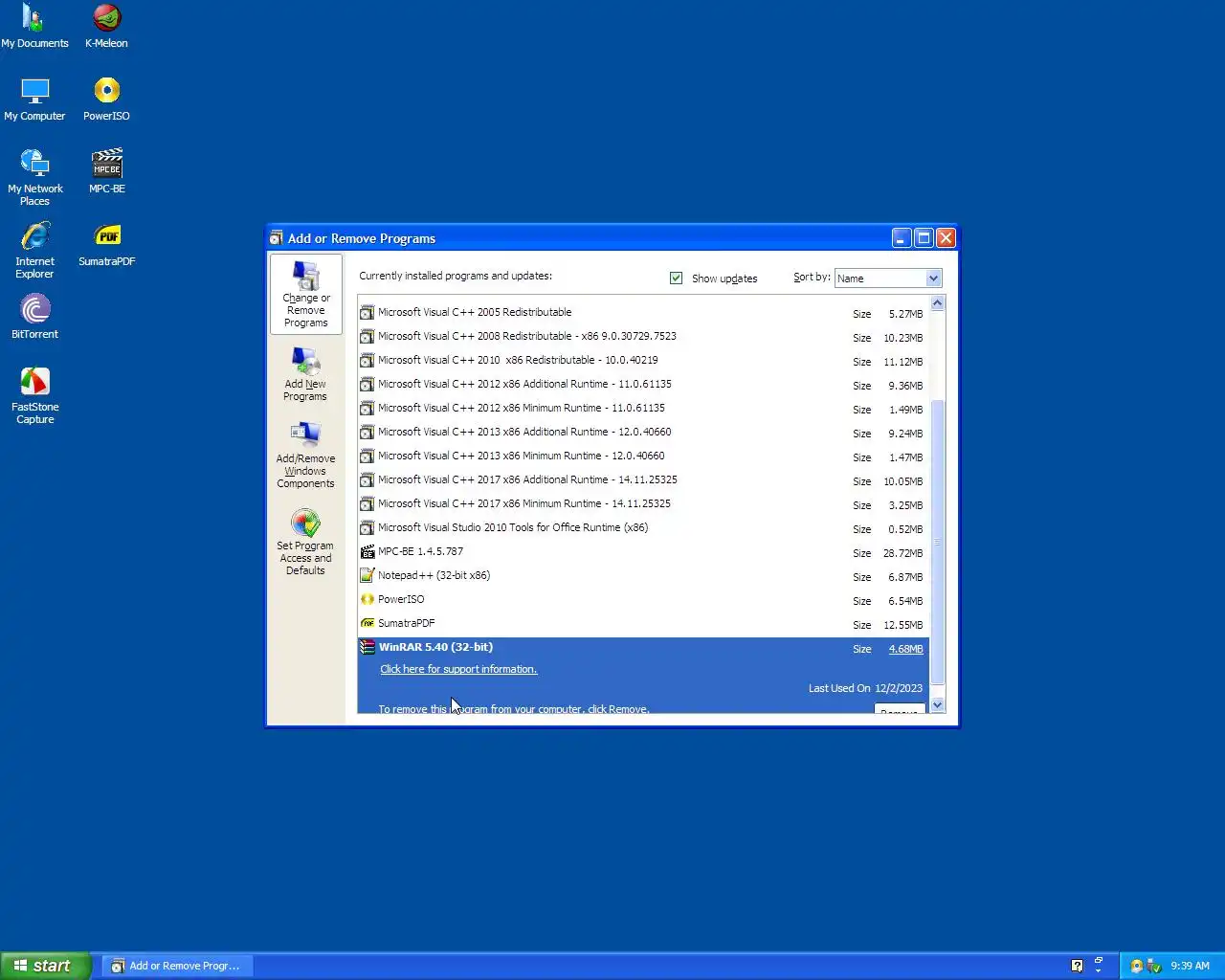Click the 6.87MB size of Notepad++

905,577
